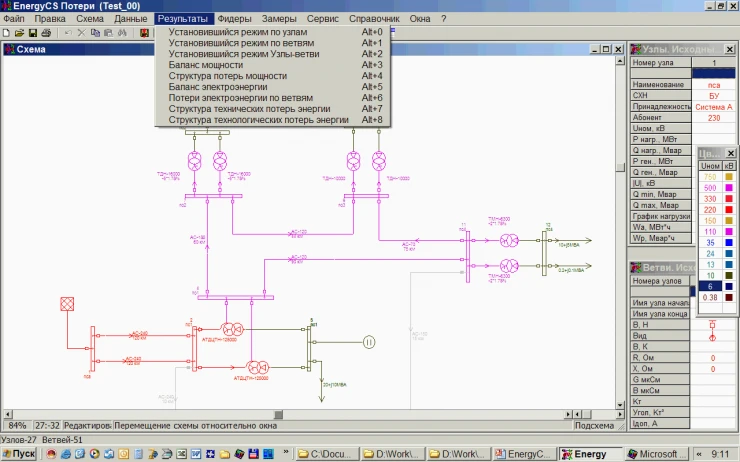Screen dimensions: 740x462
Task: Close the voltage color legend panel
Action: point(730,153)
